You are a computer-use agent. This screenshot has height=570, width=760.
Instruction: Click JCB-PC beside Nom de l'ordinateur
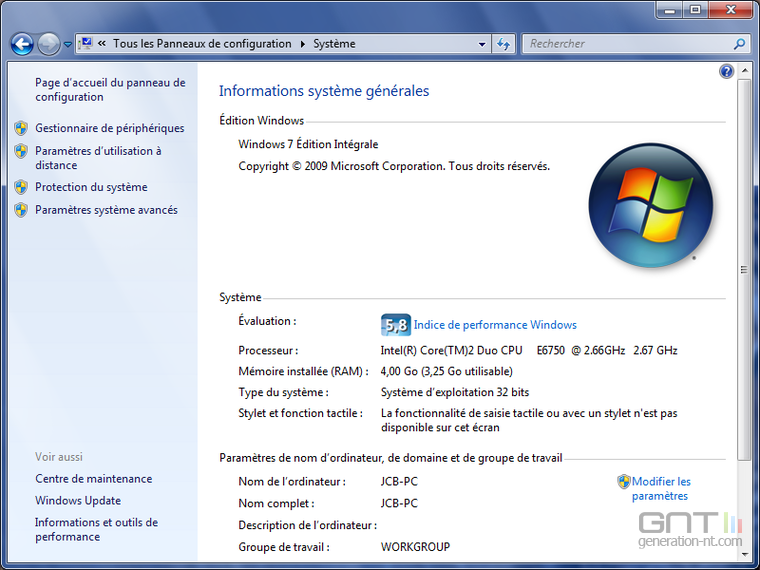click(x=399, y=482)
